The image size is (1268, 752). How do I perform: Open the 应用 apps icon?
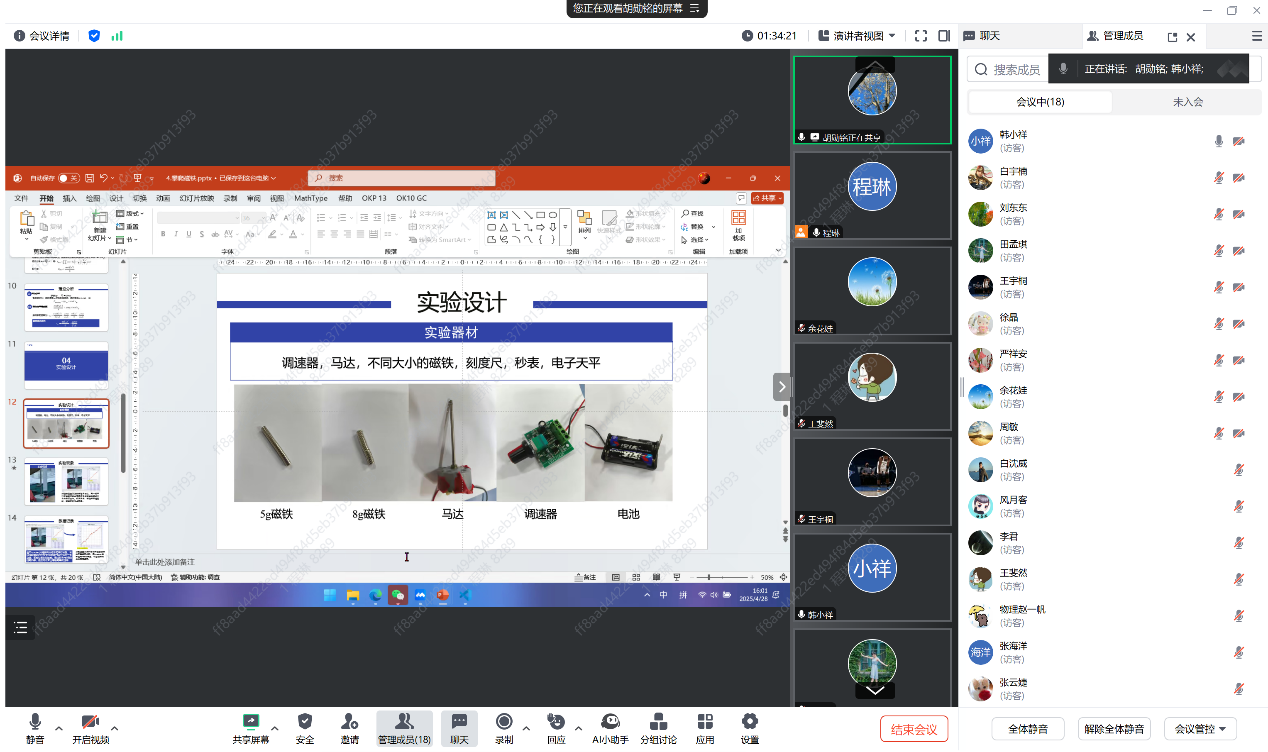coord(705,722)
